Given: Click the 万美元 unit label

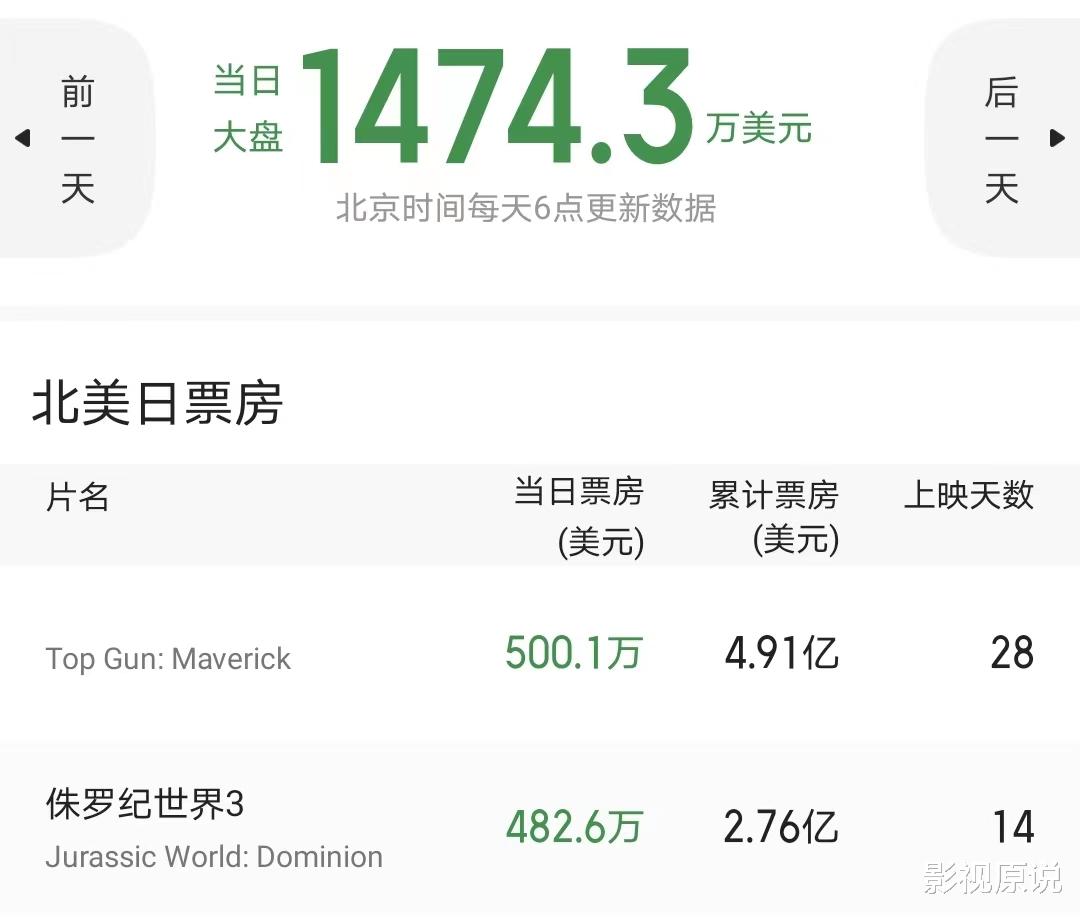Looking at the screenshot, I should click(759, 128).
